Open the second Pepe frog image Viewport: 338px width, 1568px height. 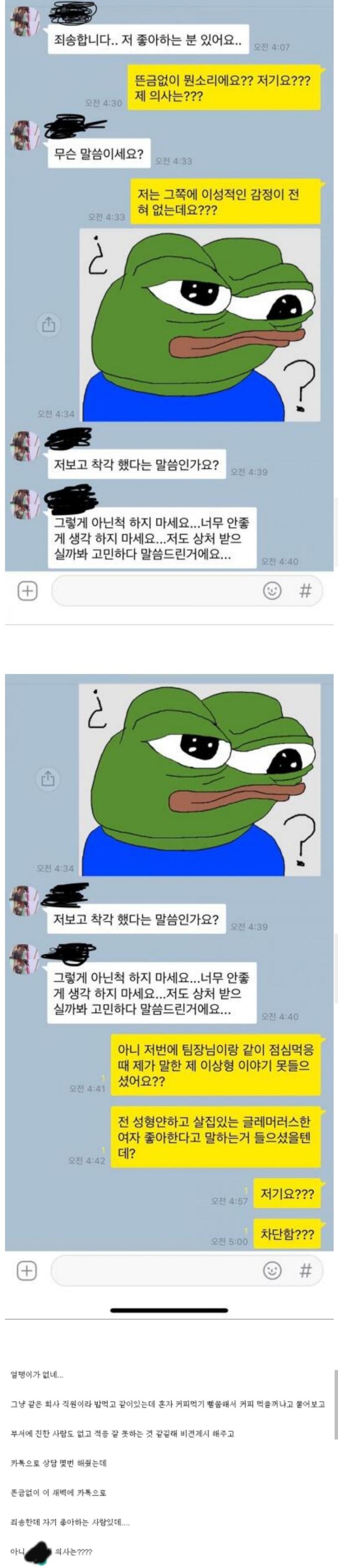pyautogui.click(x=200, y=779)
